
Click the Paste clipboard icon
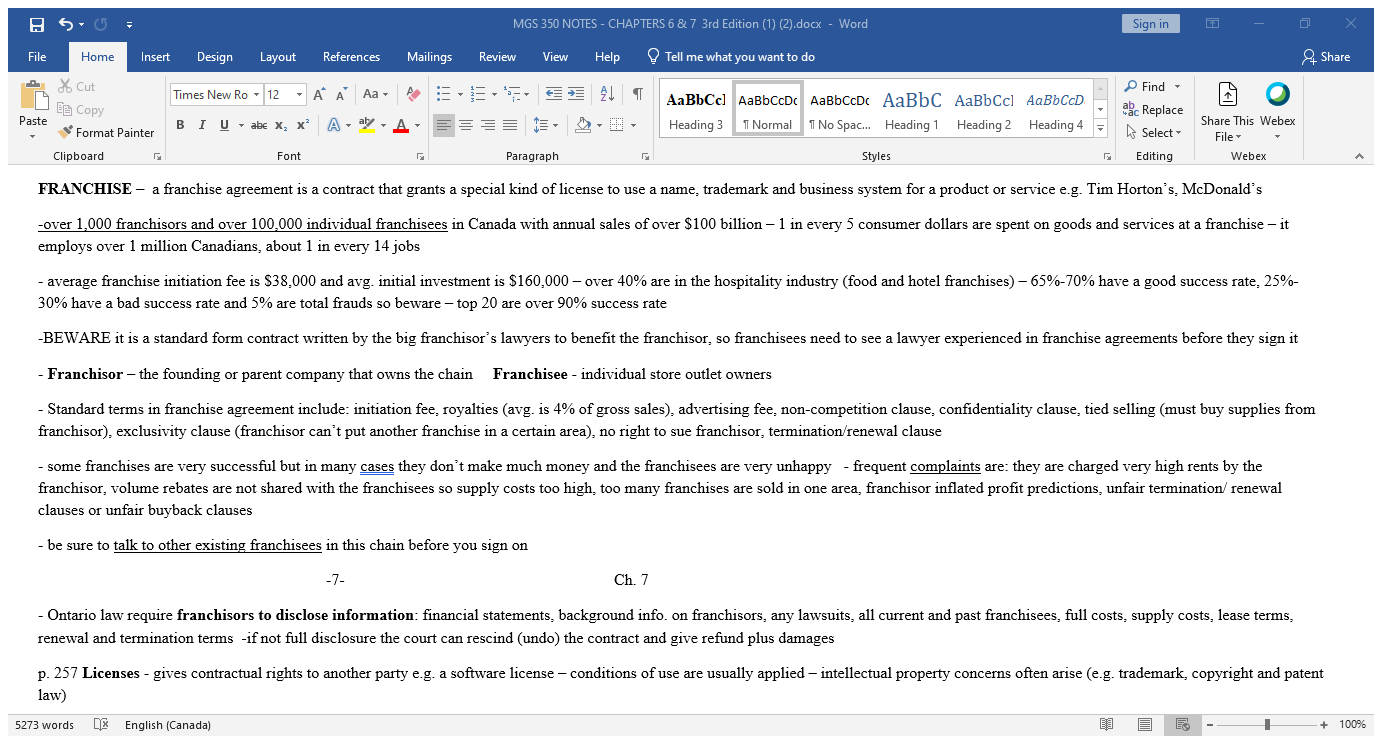click(x=33, y=96)
